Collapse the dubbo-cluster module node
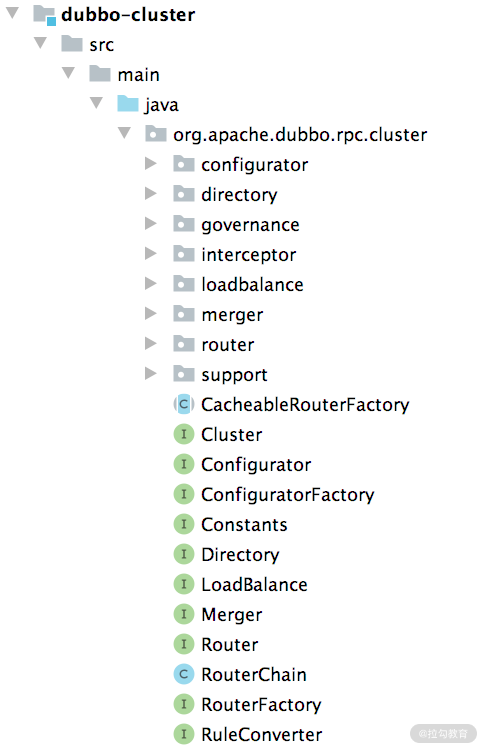This screenshot has width=484, height=749. coord(12,13)
